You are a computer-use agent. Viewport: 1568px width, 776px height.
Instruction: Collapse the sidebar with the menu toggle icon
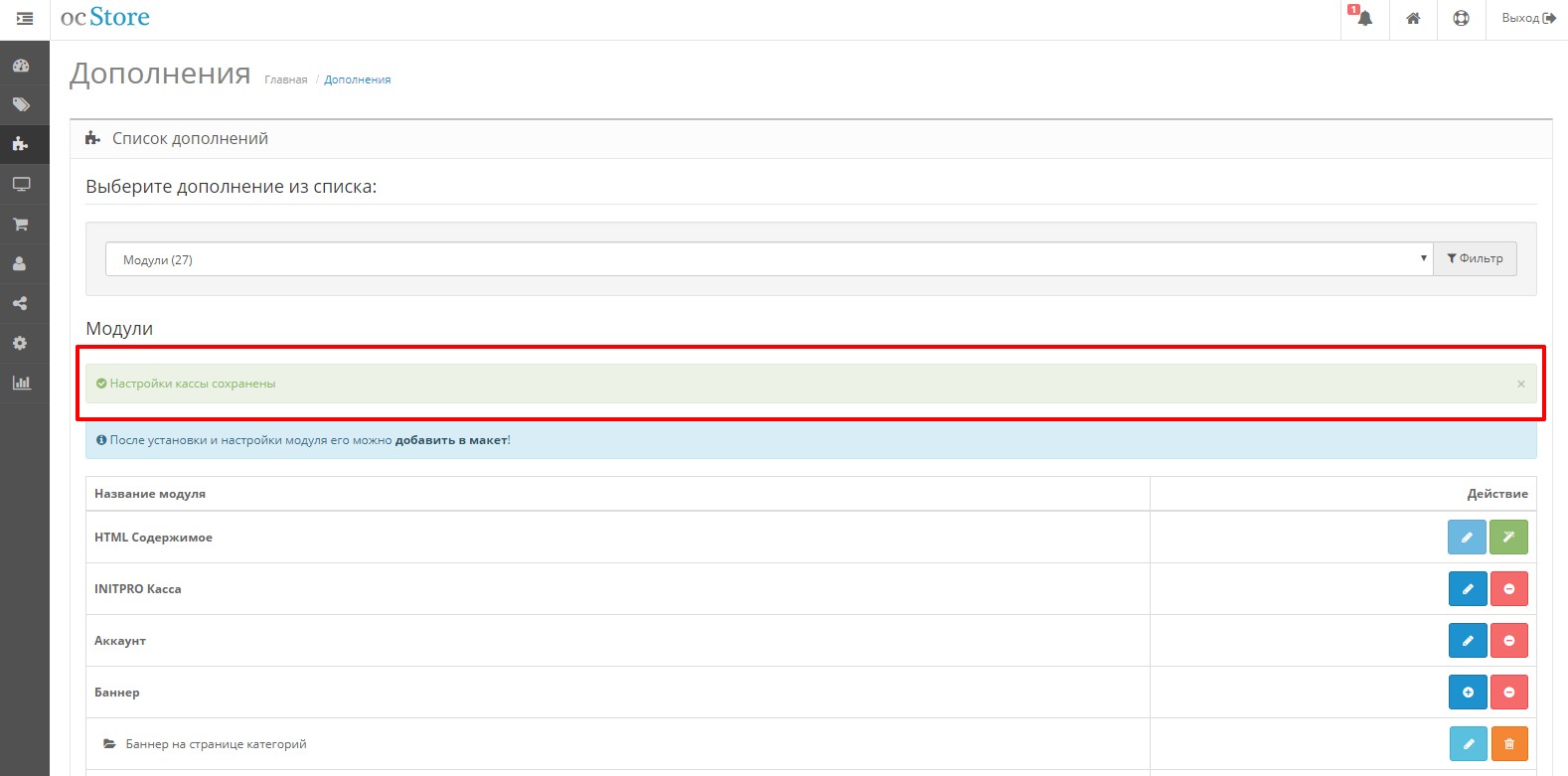(x=25, y=19)
